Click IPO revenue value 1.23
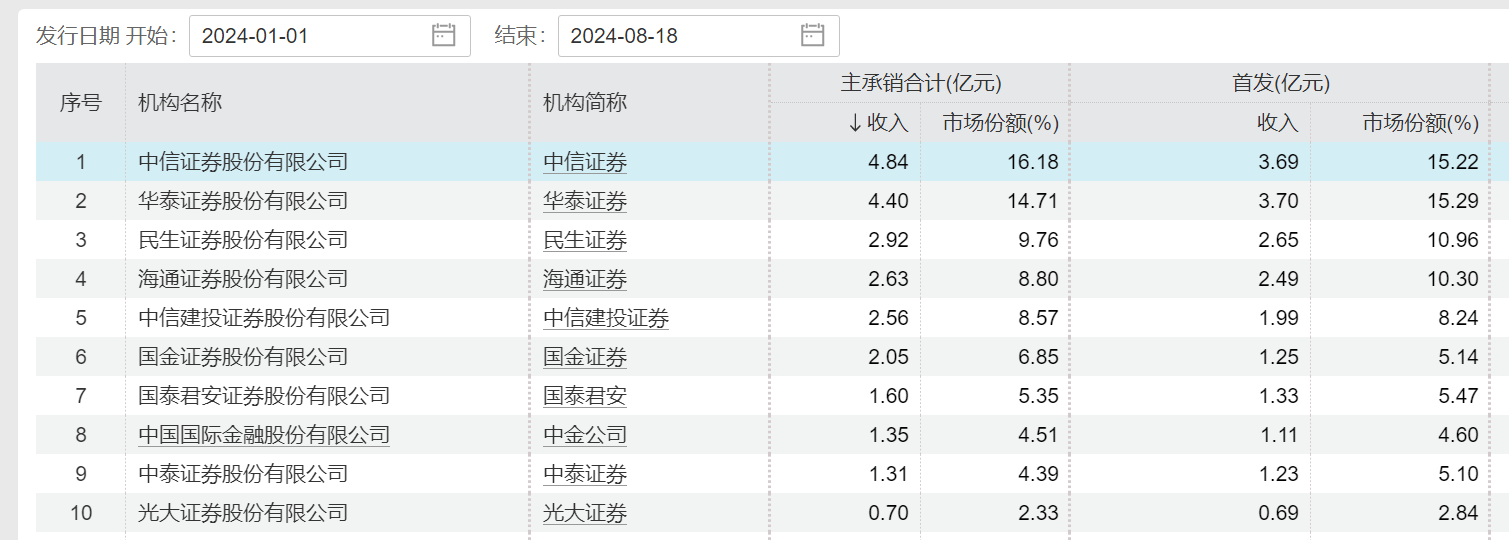1509x540 pixels. click(x=1278, y=474)
